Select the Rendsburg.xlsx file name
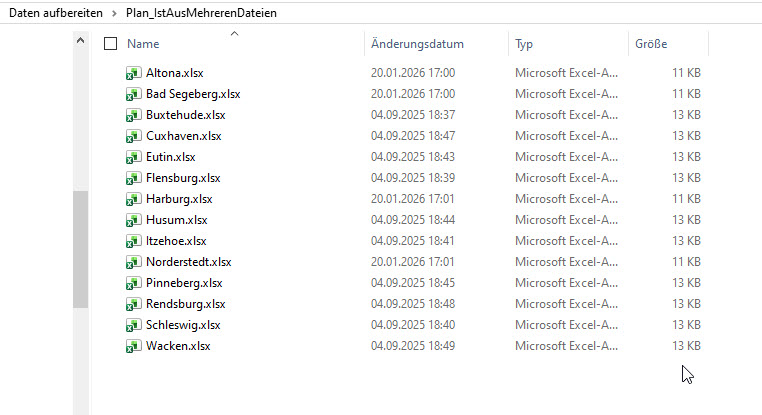762x415 pixels. [x=185, y=304]
